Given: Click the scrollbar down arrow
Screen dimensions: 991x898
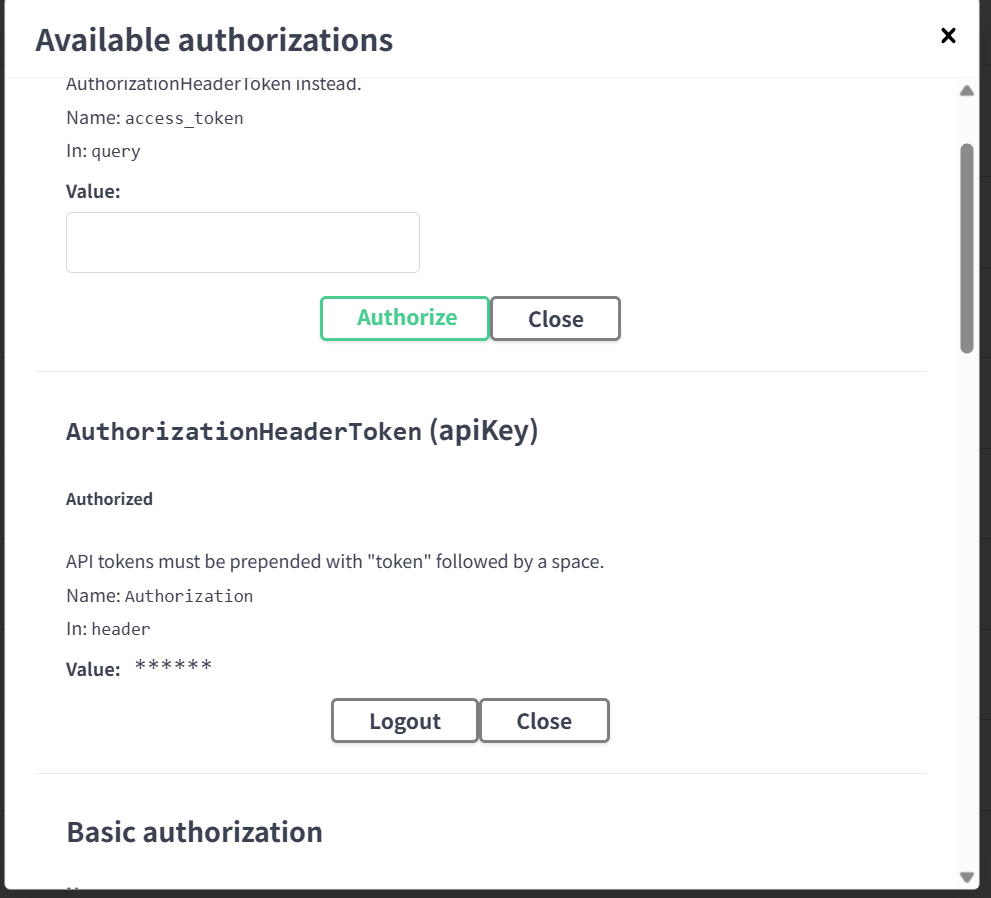Looking at the screenshot, I should pyautogui.click(x=966, y=877).
